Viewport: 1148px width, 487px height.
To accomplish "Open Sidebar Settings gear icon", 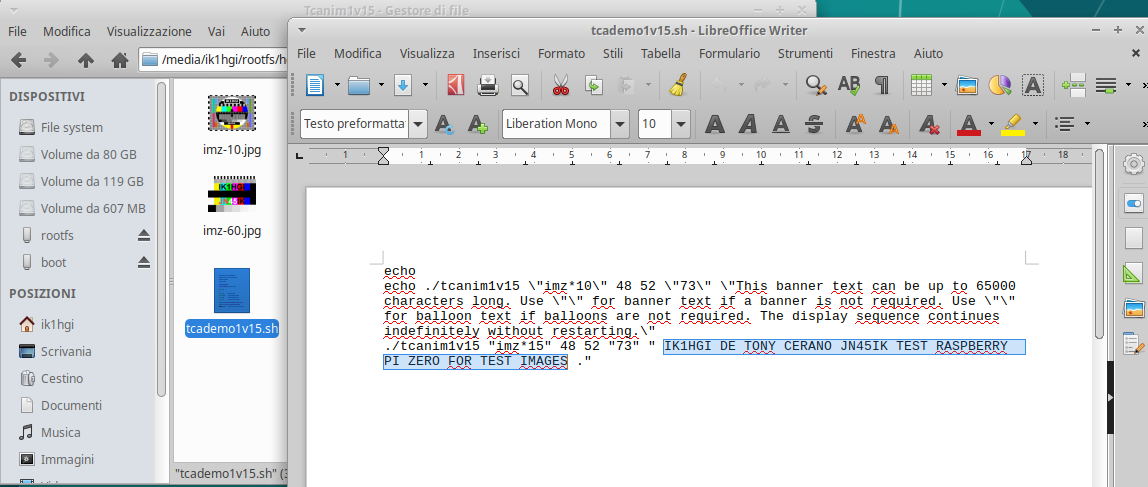I will [x=1133, y=164].
